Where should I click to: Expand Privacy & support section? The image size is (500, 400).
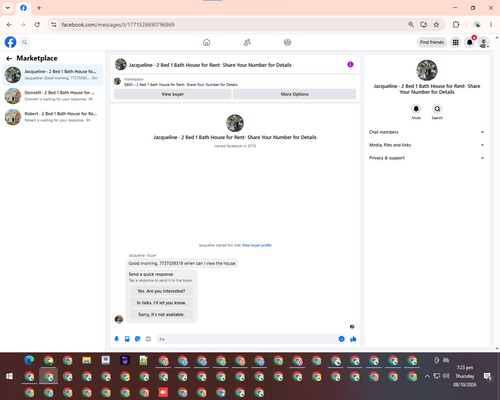point(426,158)
